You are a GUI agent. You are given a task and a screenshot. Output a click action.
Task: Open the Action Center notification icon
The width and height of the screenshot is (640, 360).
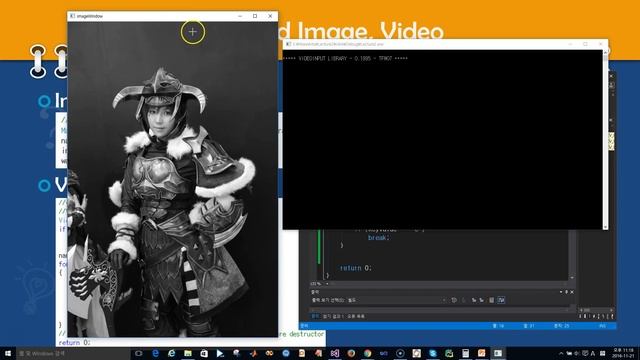click(585, 353)
